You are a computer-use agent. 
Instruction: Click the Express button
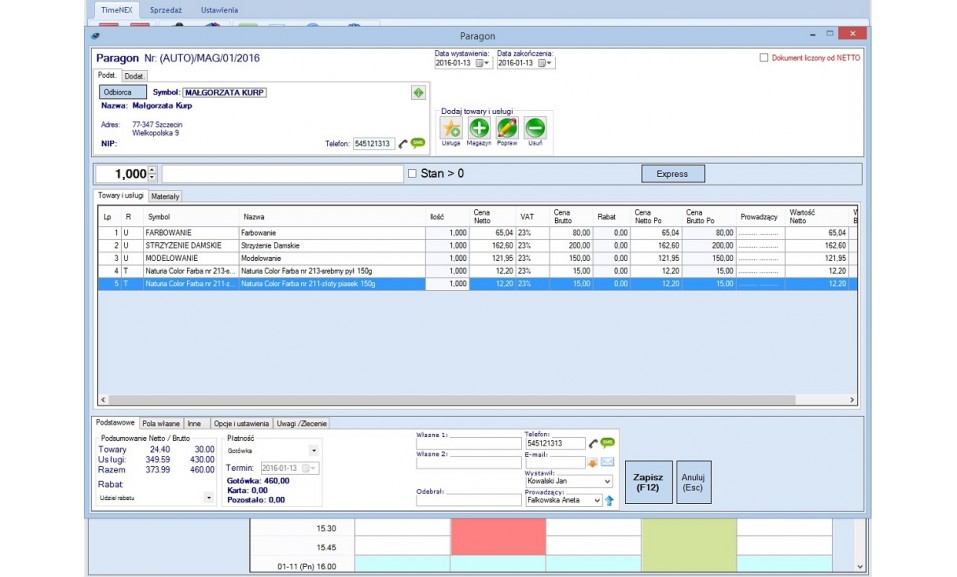tap(672, 174)
